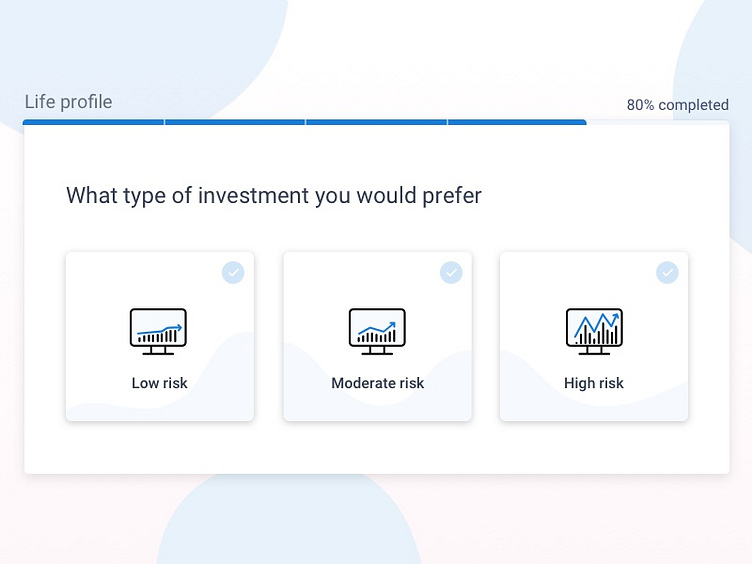Image resolution: width=752 pixels, height=564 pixels.
Task: Open the Life profile section title
Action: [68, 102]
